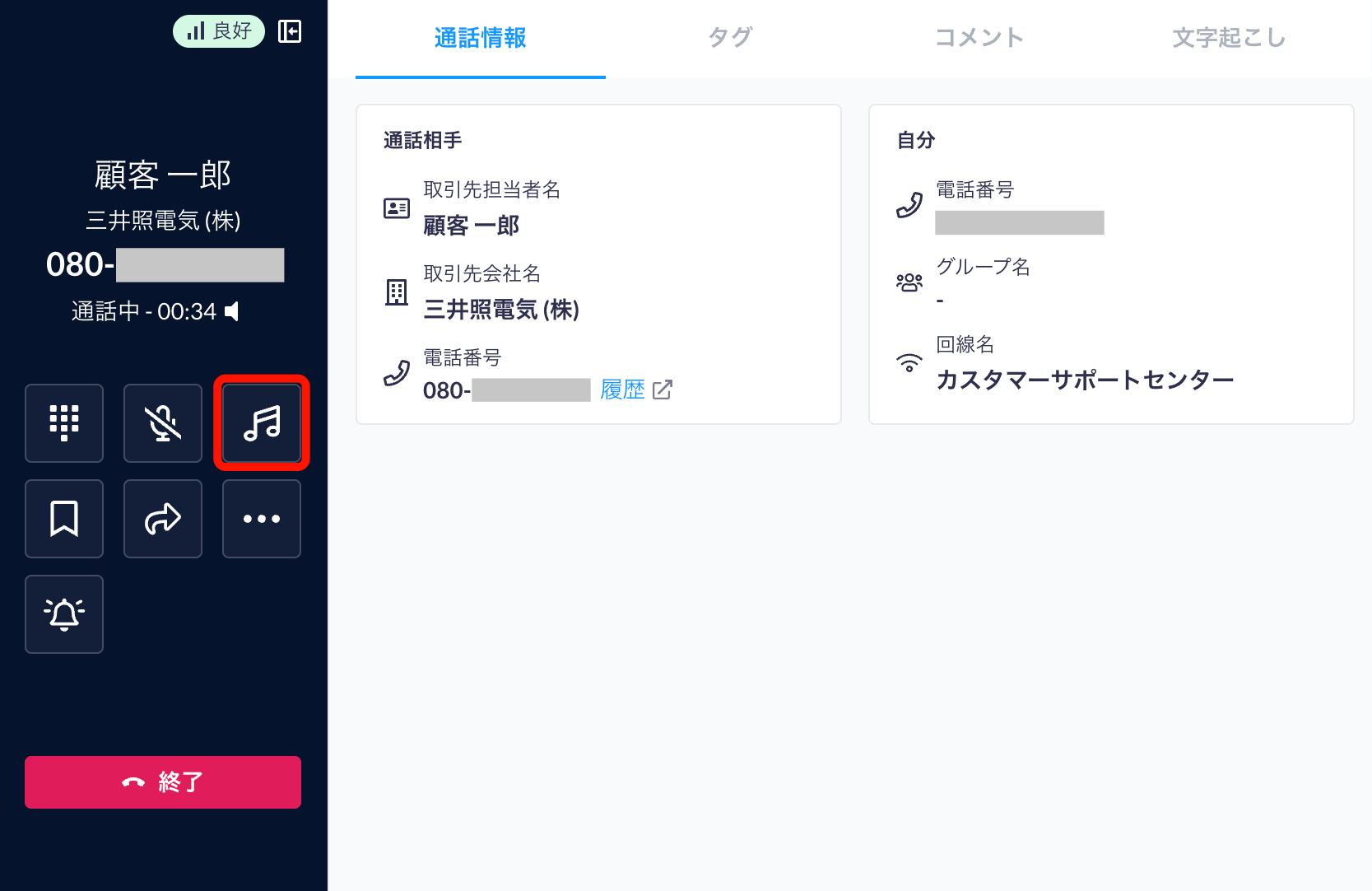Click the 取引先担当者名 label
Viewport: 1372px width, 891px height.
tap(492, 190)
